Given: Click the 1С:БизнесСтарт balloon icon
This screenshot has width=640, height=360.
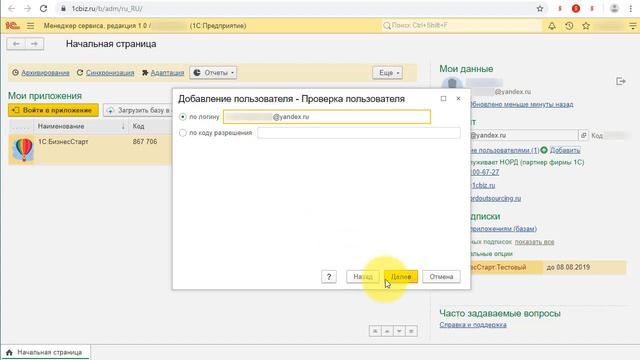Looking at the screenshot, I should point(23,149).
